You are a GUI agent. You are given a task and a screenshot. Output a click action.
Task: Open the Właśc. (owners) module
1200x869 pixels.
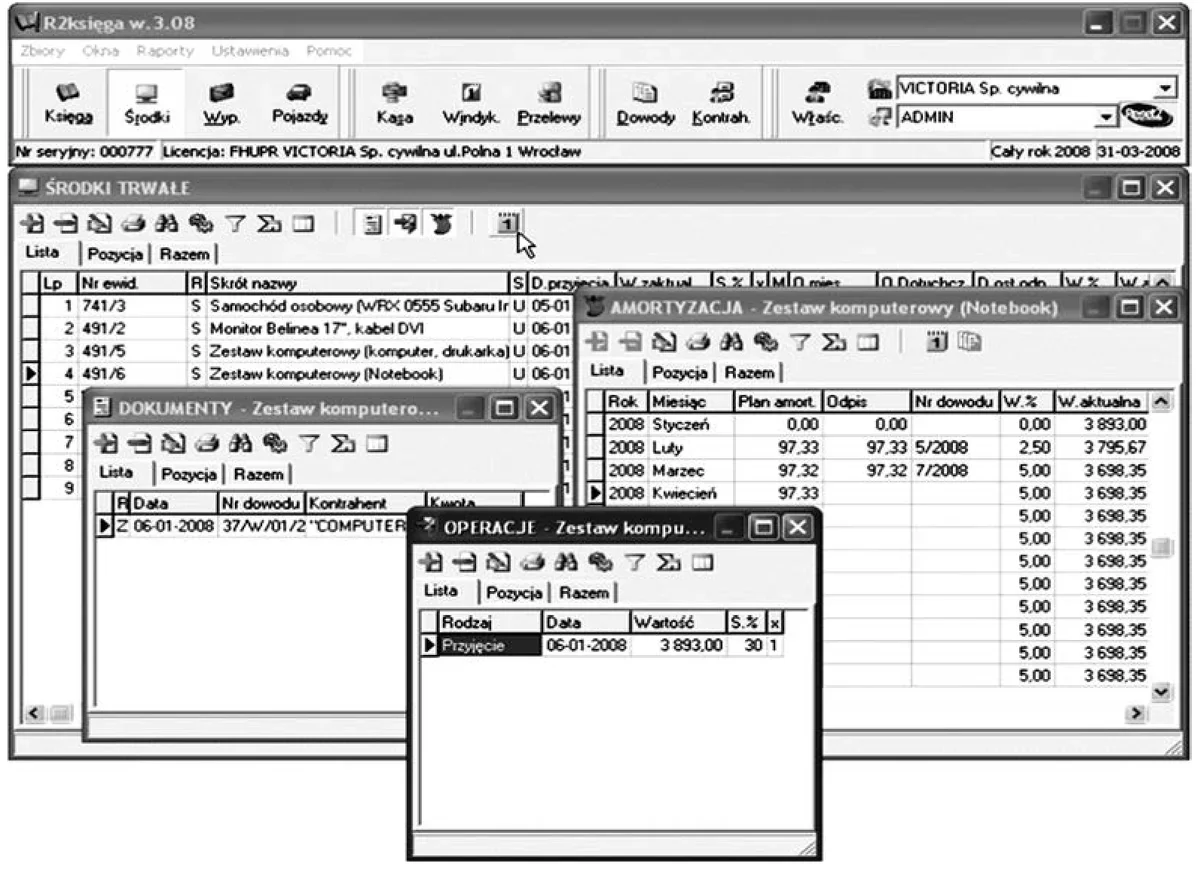[817, 102]
